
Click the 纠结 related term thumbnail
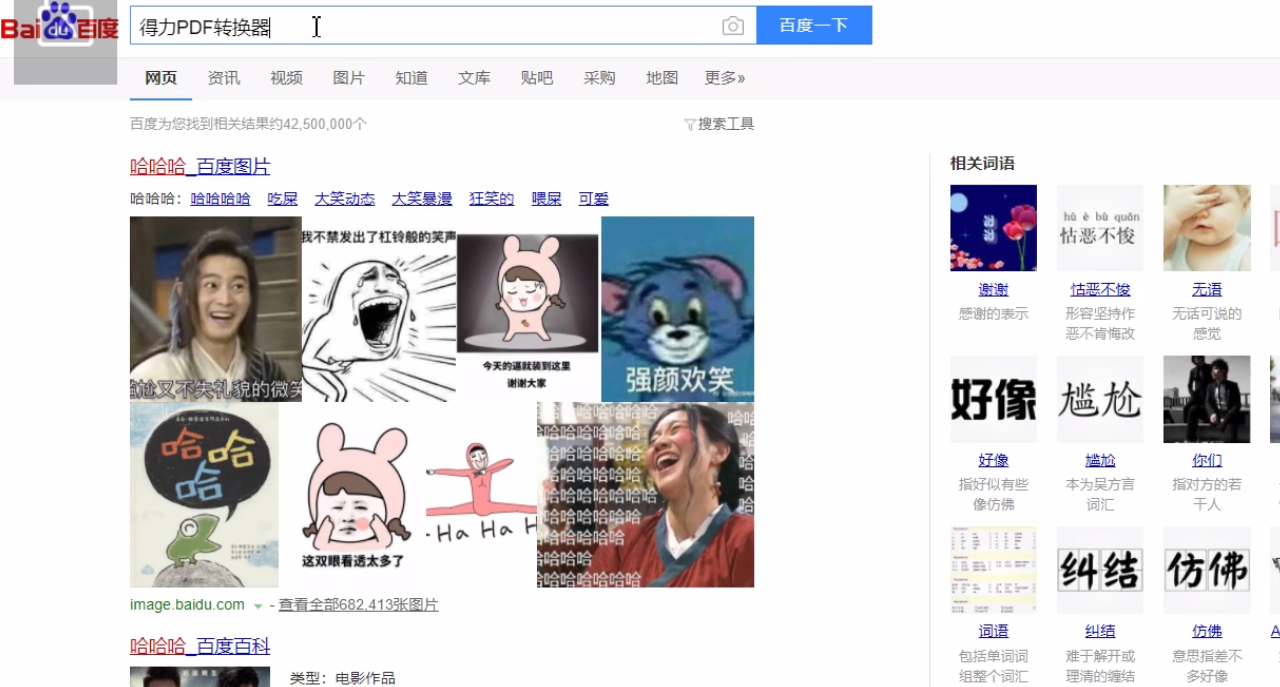1100,570
